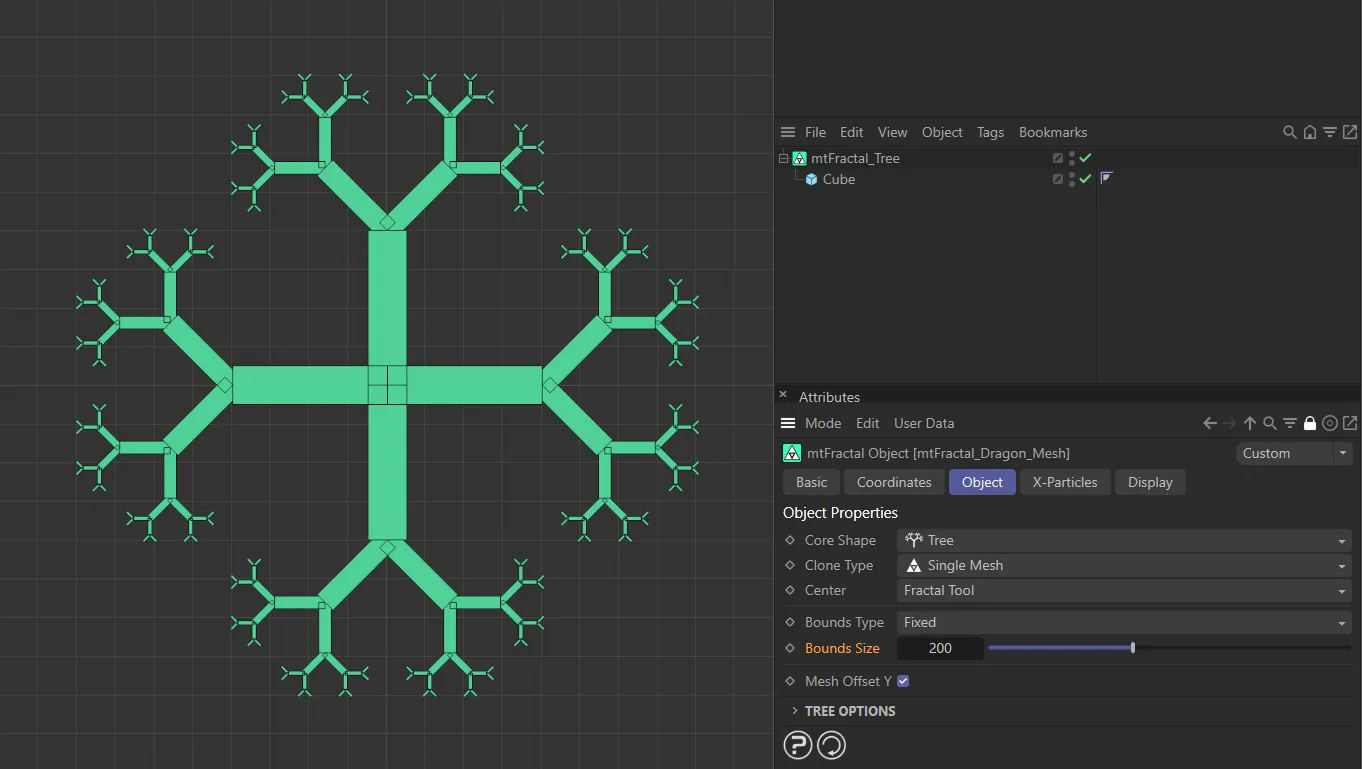Open the Bookmarks menu
This screenshot has height=769, width=1362.
click(x=1052, y=131)
